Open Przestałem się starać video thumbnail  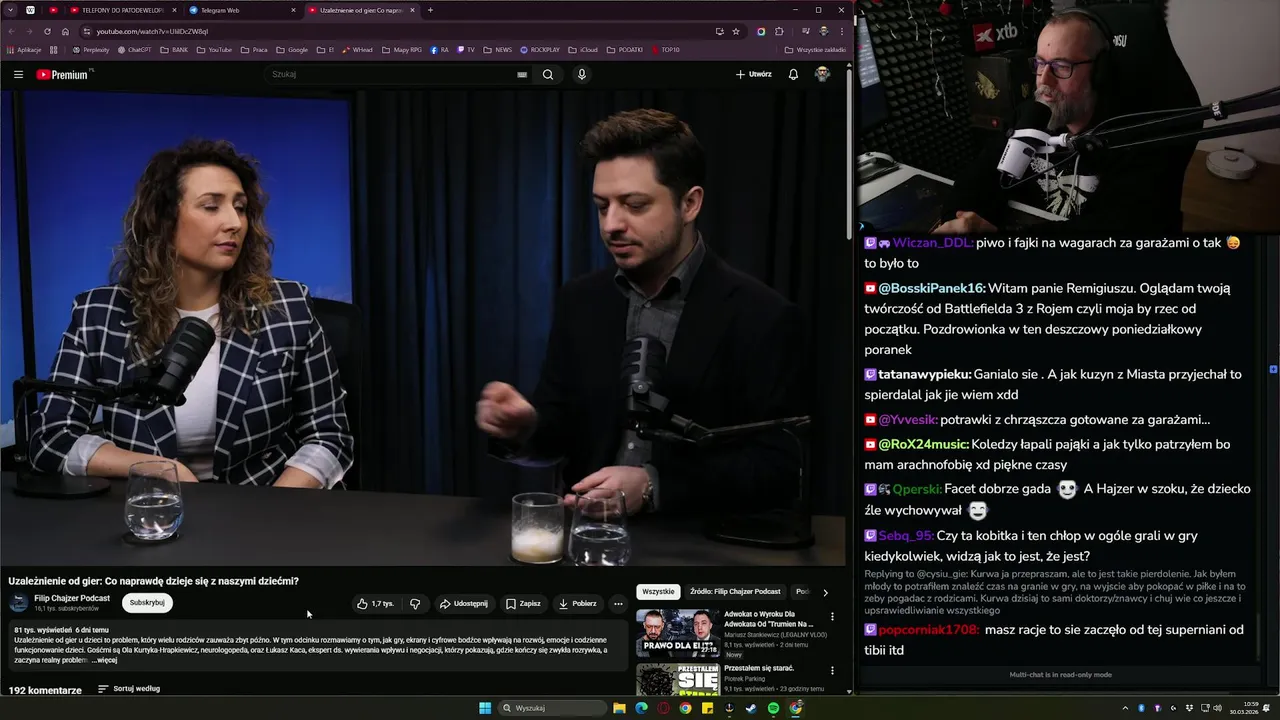[678, 679]
